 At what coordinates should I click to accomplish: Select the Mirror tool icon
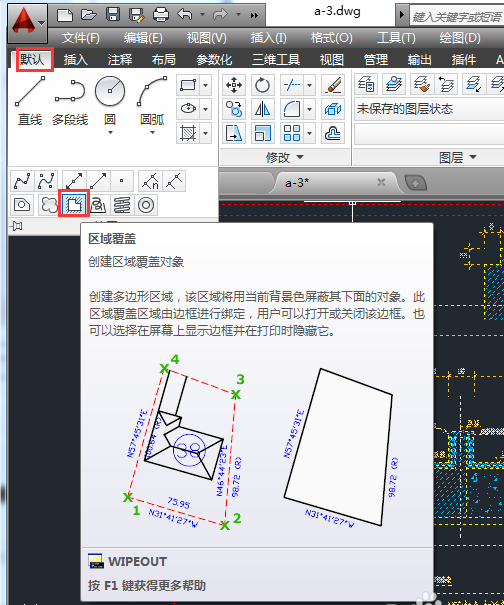tap(262, 110)
